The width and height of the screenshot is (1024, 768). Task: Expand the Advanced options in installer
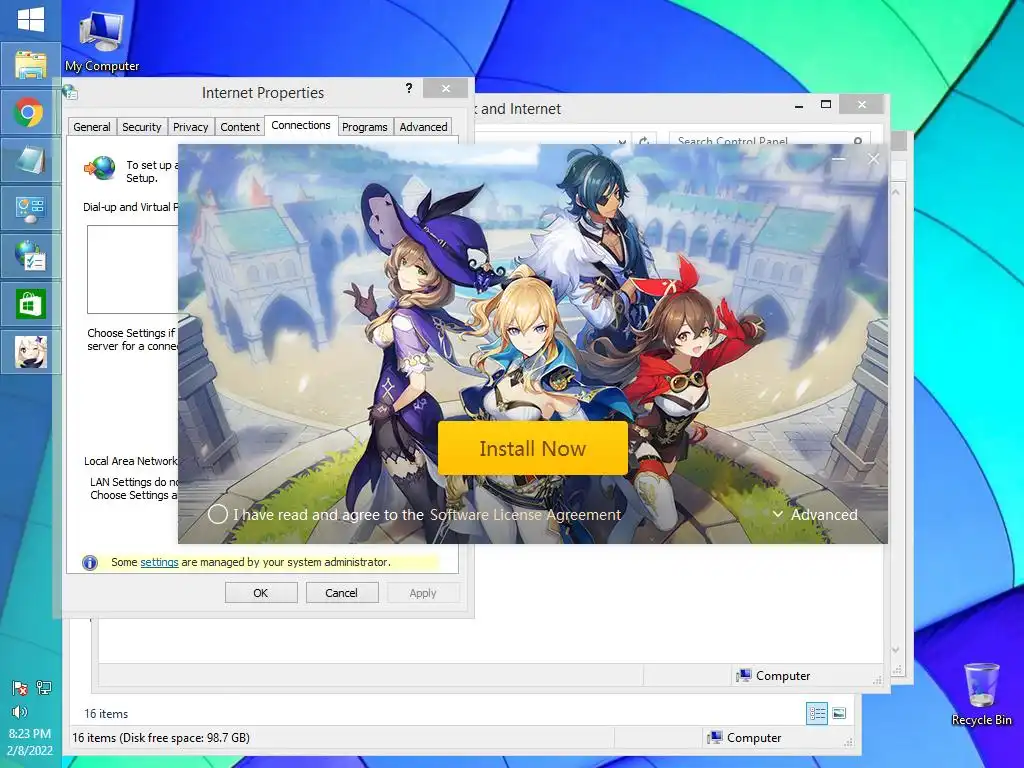point(816,515)
